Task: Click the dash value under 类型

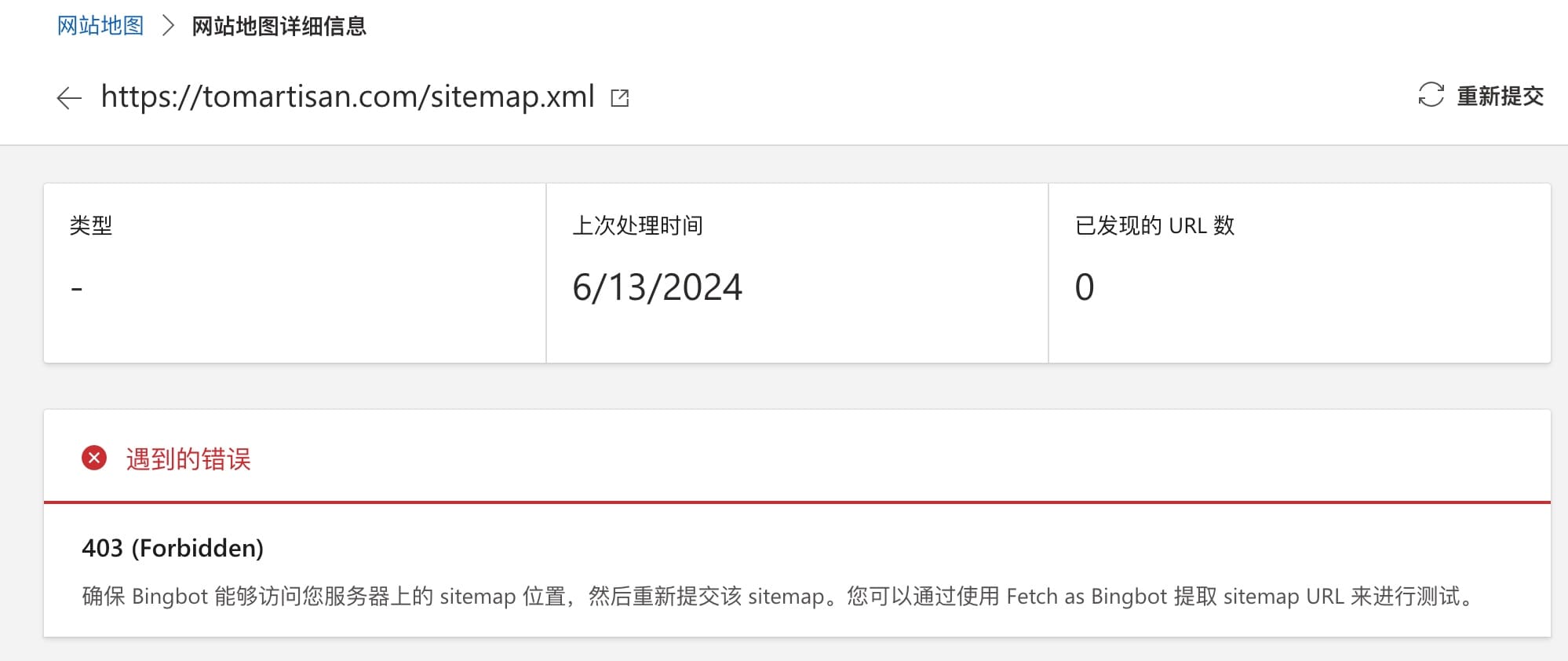Action: 77,288
